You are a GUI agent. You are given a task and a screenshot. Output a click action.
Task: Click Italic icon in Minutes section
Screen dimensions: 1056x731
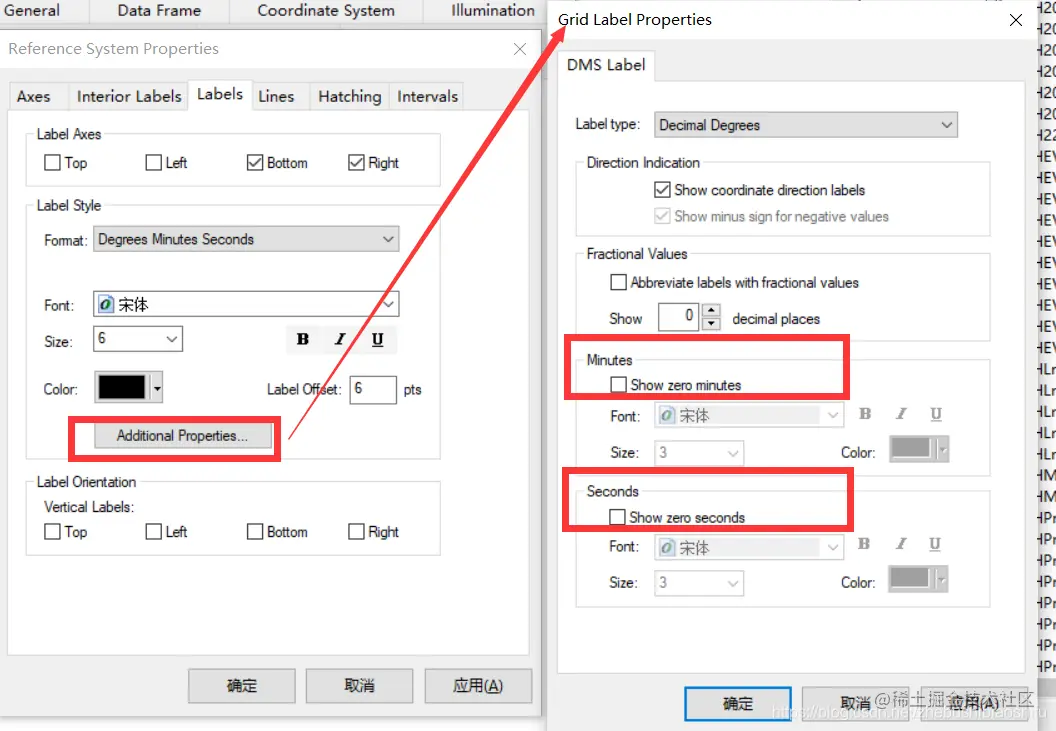click(901, 414)
